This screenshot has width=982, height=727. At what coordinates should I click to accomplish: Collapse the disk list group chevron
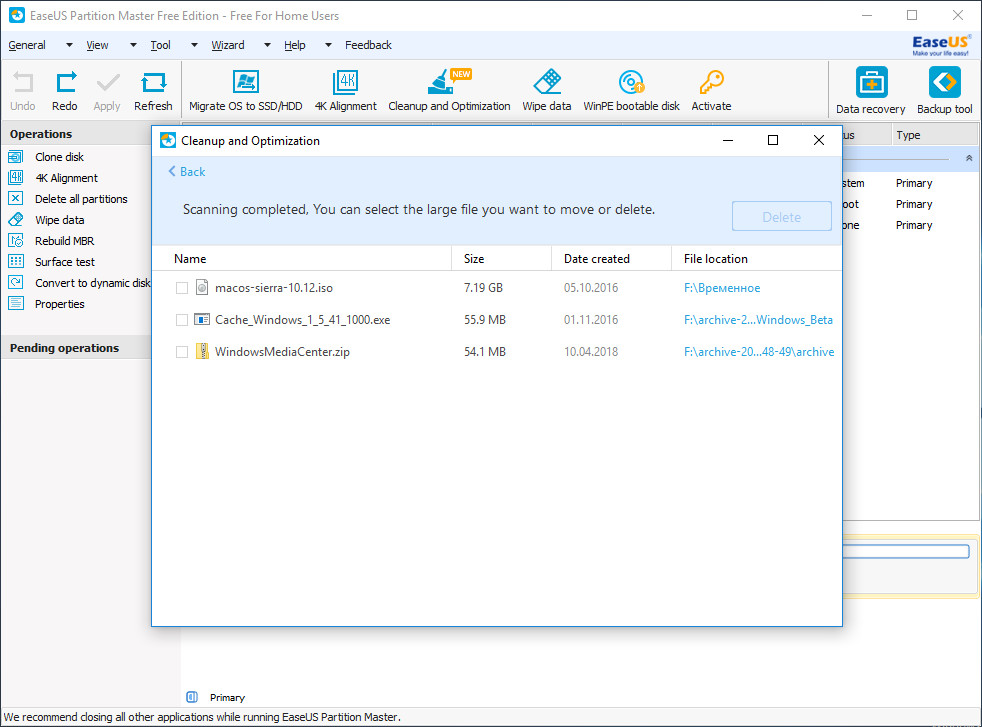click(969, 158)
